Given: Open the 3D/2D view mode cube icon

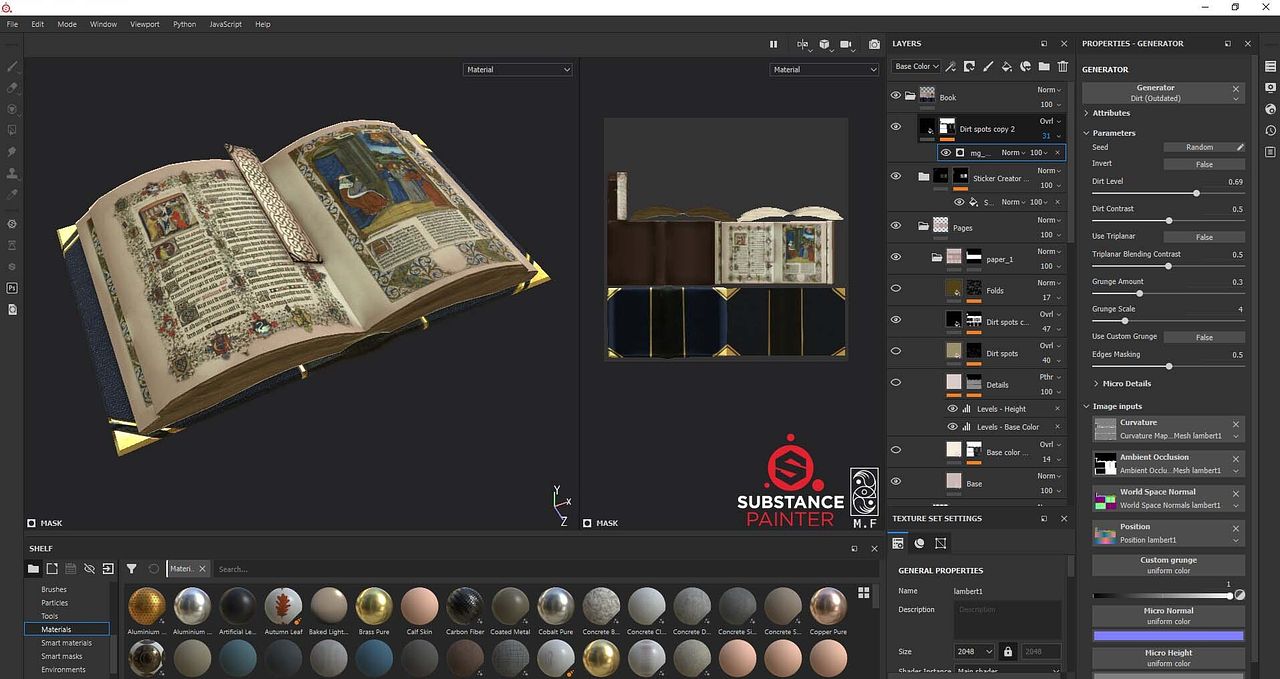Looking at the screenshot, I should point(825,44).
